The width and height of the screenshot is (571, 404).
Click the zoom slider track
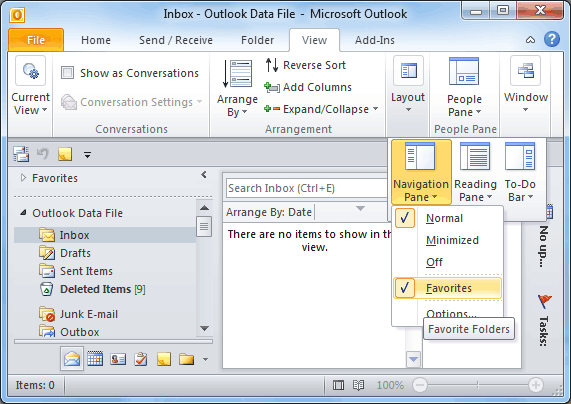(477, 385)
